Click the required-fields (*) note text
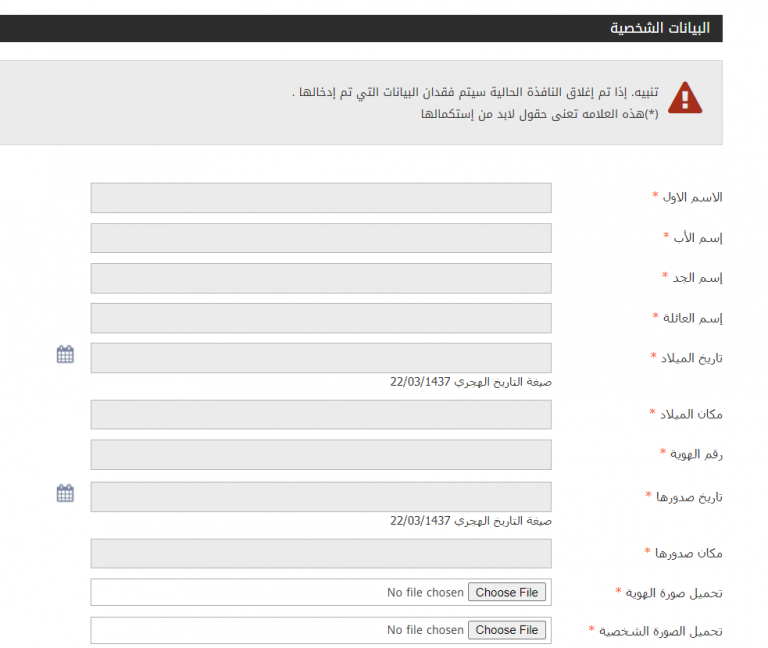 point(539,114)
